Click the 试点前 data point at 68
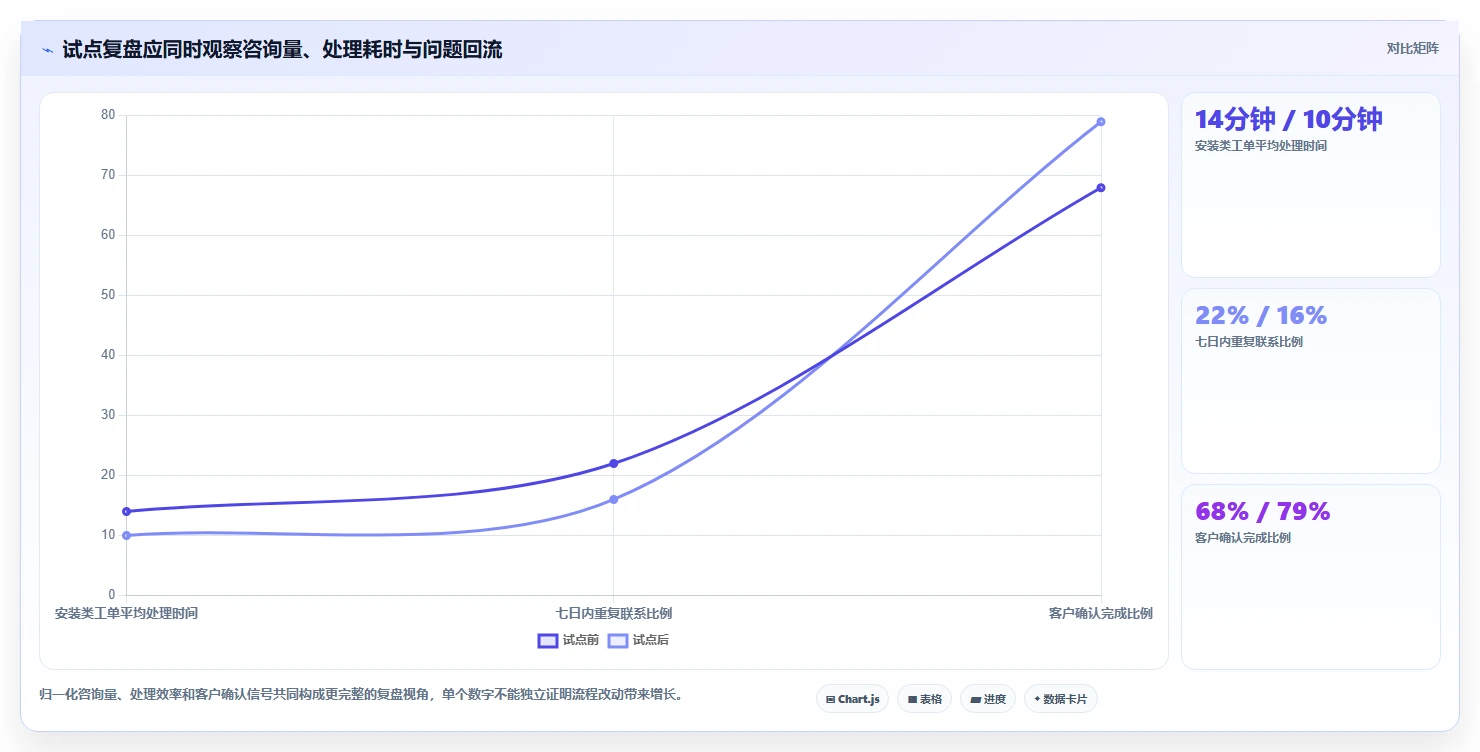 click(1100, 187)
